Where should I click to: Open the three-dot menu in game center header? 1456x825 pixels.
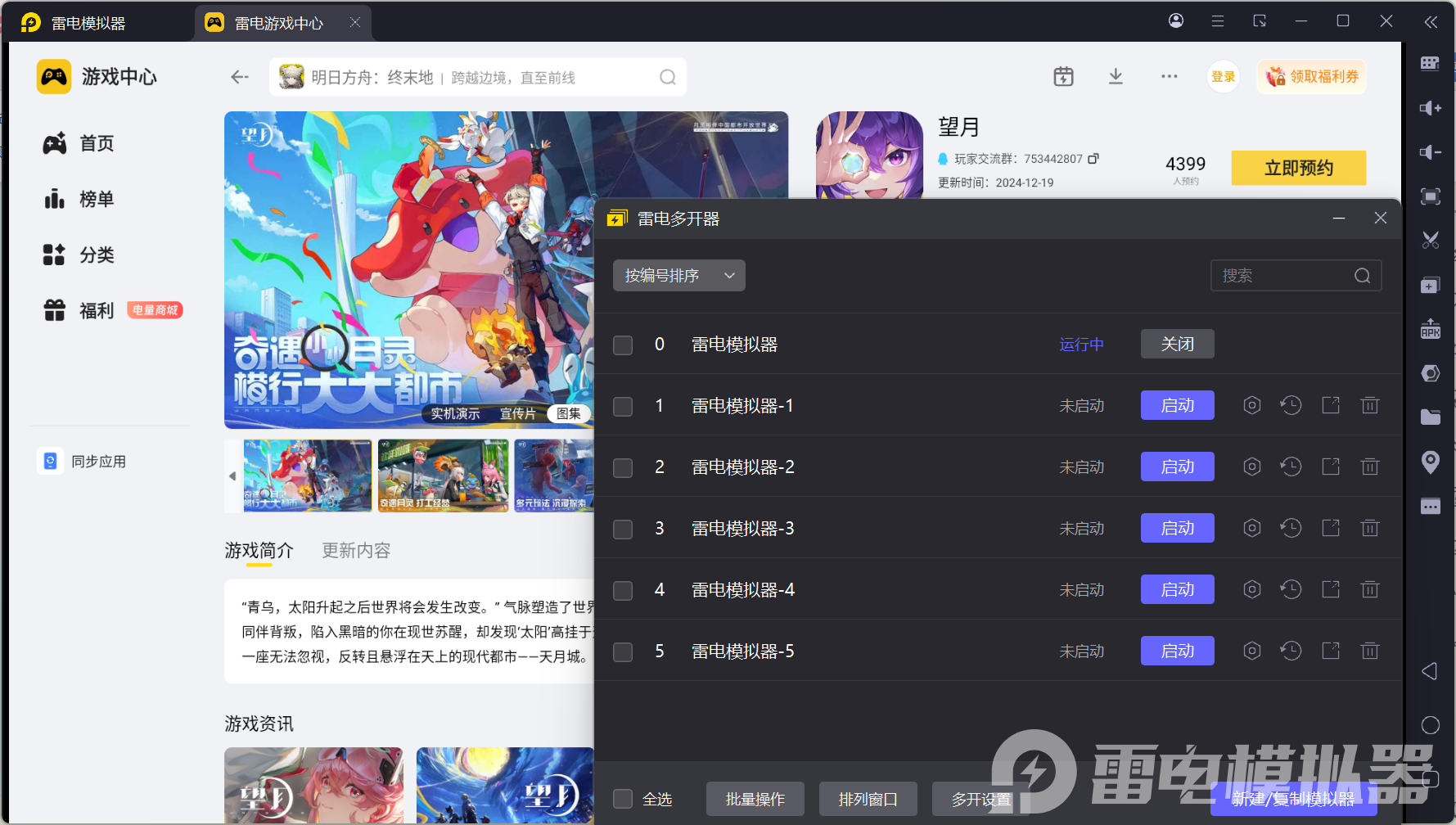(1169, 77)
